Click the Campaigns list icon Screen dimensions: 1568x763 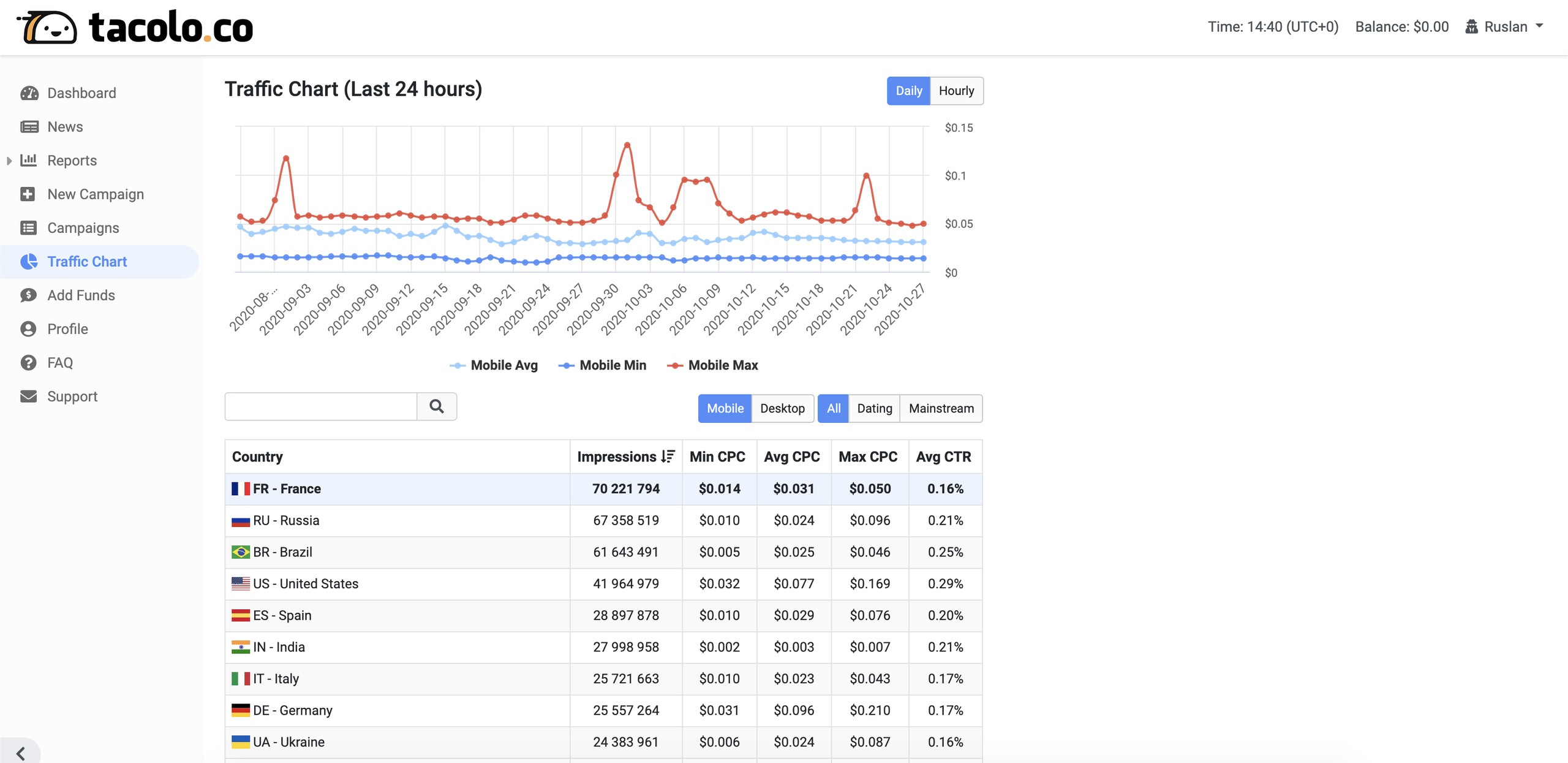tap(28, 228)
